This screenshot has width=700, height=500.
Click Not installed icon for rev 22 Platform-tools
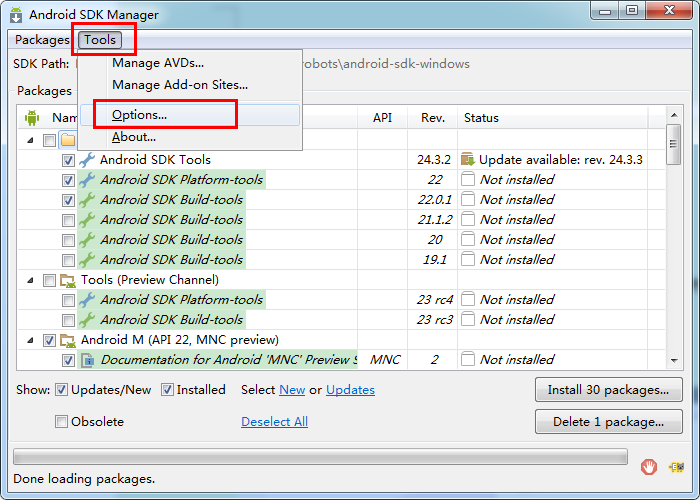pyautogui.click(x=468, y=179)
